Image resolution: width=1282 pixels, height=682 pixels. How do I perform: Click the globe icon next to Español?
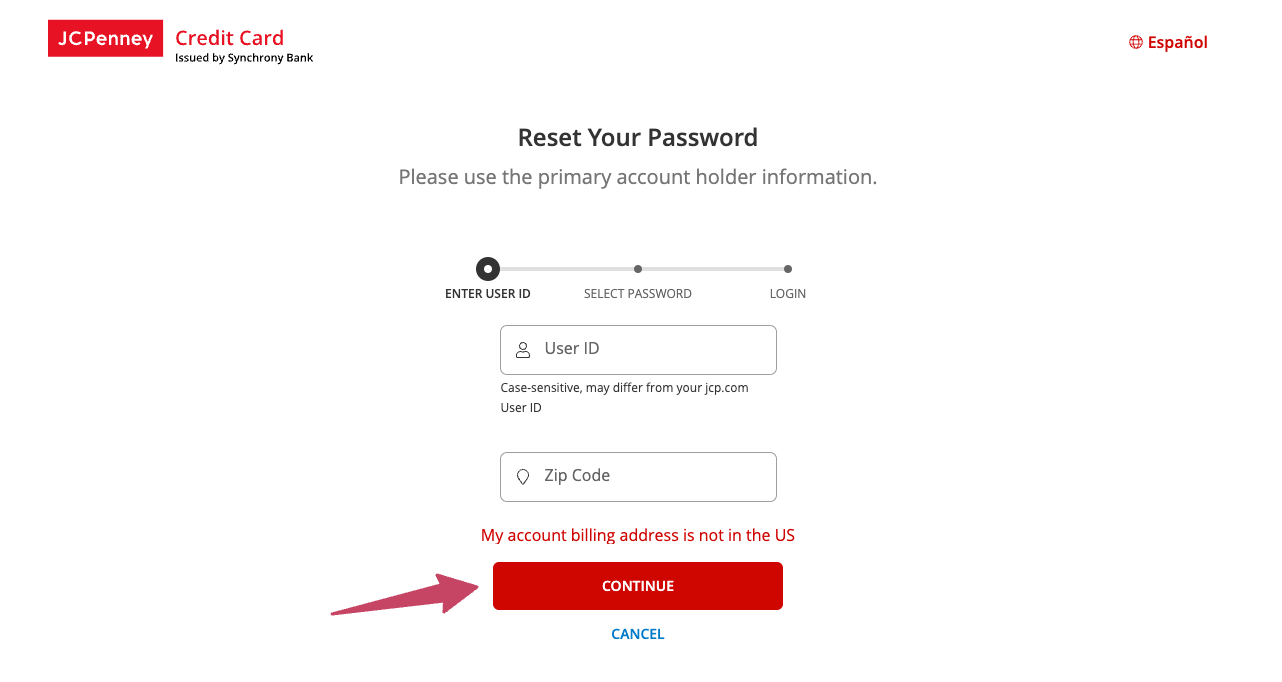(x=1134, y=42)
